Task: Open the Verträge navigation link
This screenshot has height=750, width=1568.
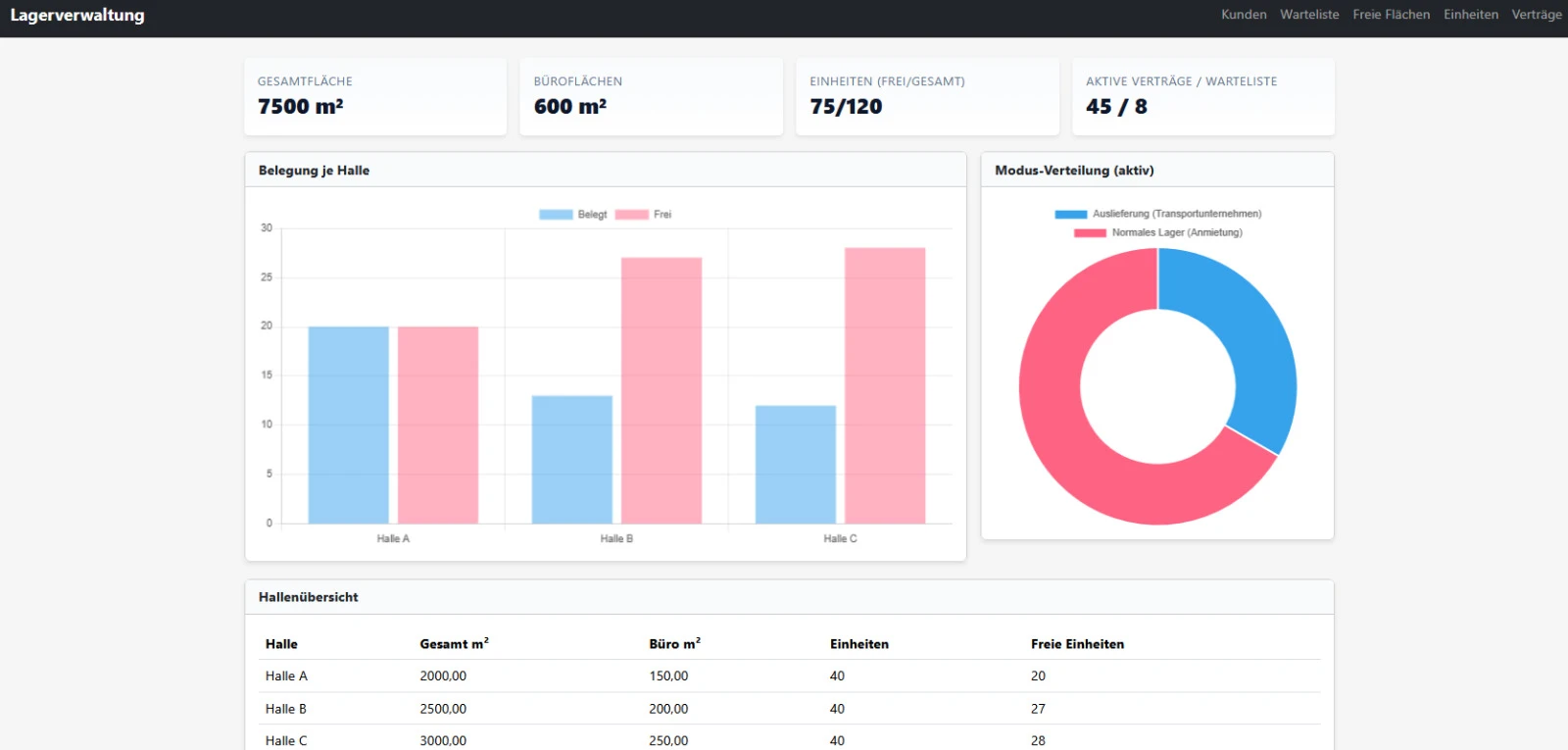Action: click(1536, 15)
